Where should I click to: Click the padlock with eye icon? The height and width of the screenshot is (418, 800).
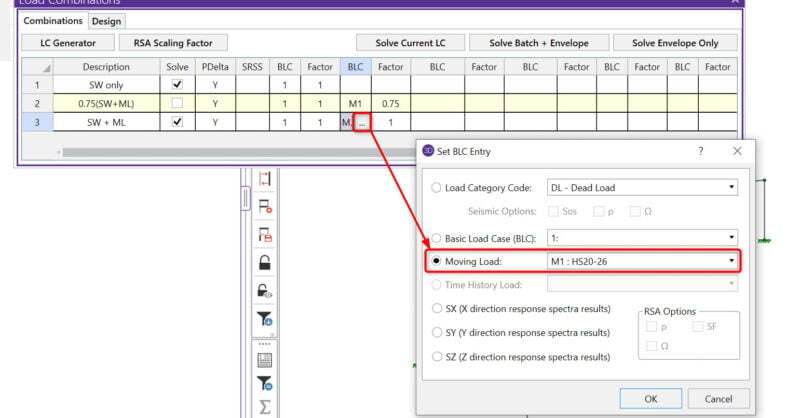point(266,291)
